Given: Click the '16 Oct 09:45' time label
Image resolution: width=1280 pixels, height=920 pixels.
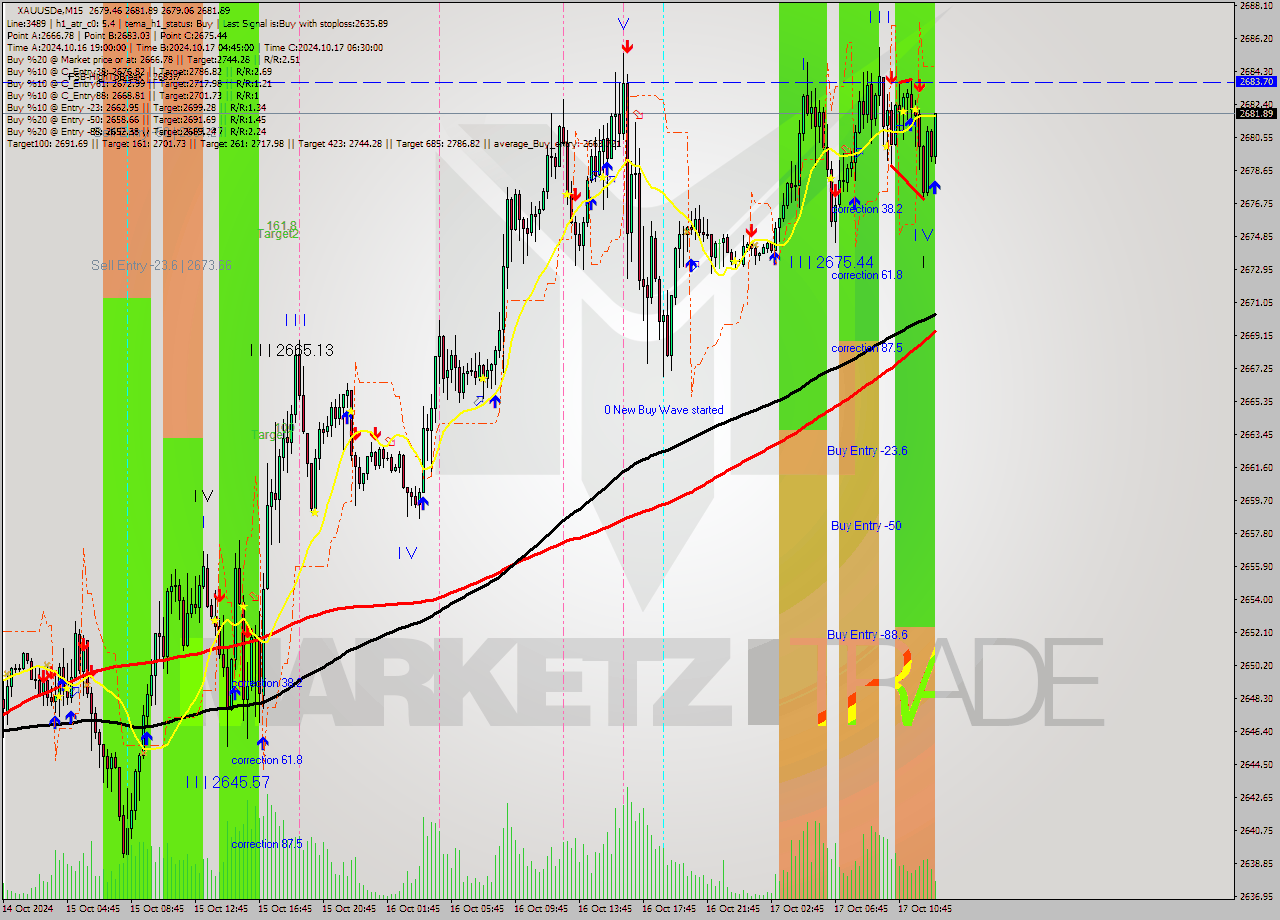Looking at the screenshot, I should pos(541,909).
